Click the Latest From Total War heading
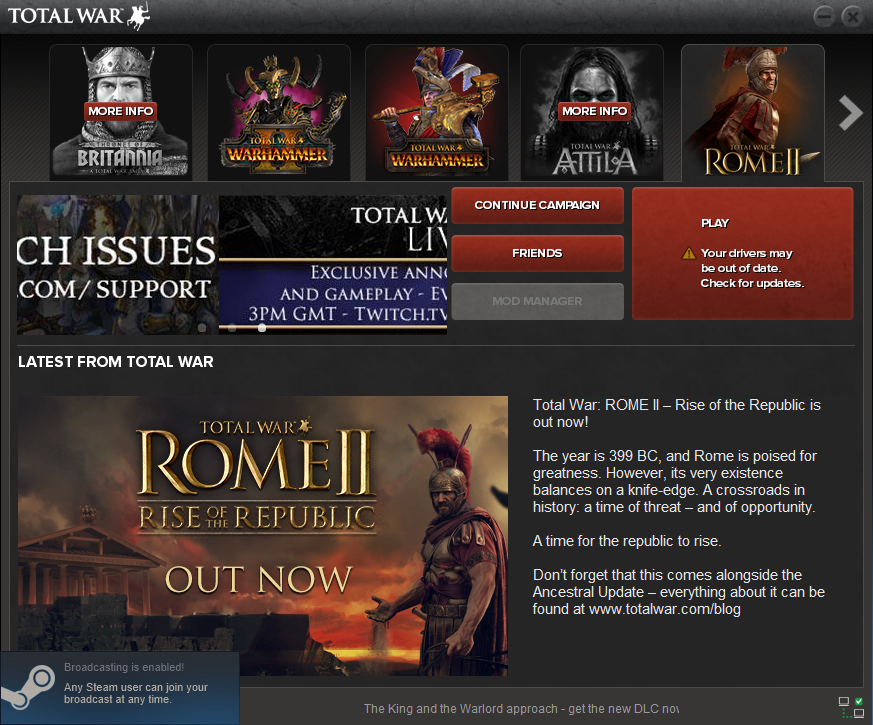Screen dimensions: 873x725 tap(116, 362)
